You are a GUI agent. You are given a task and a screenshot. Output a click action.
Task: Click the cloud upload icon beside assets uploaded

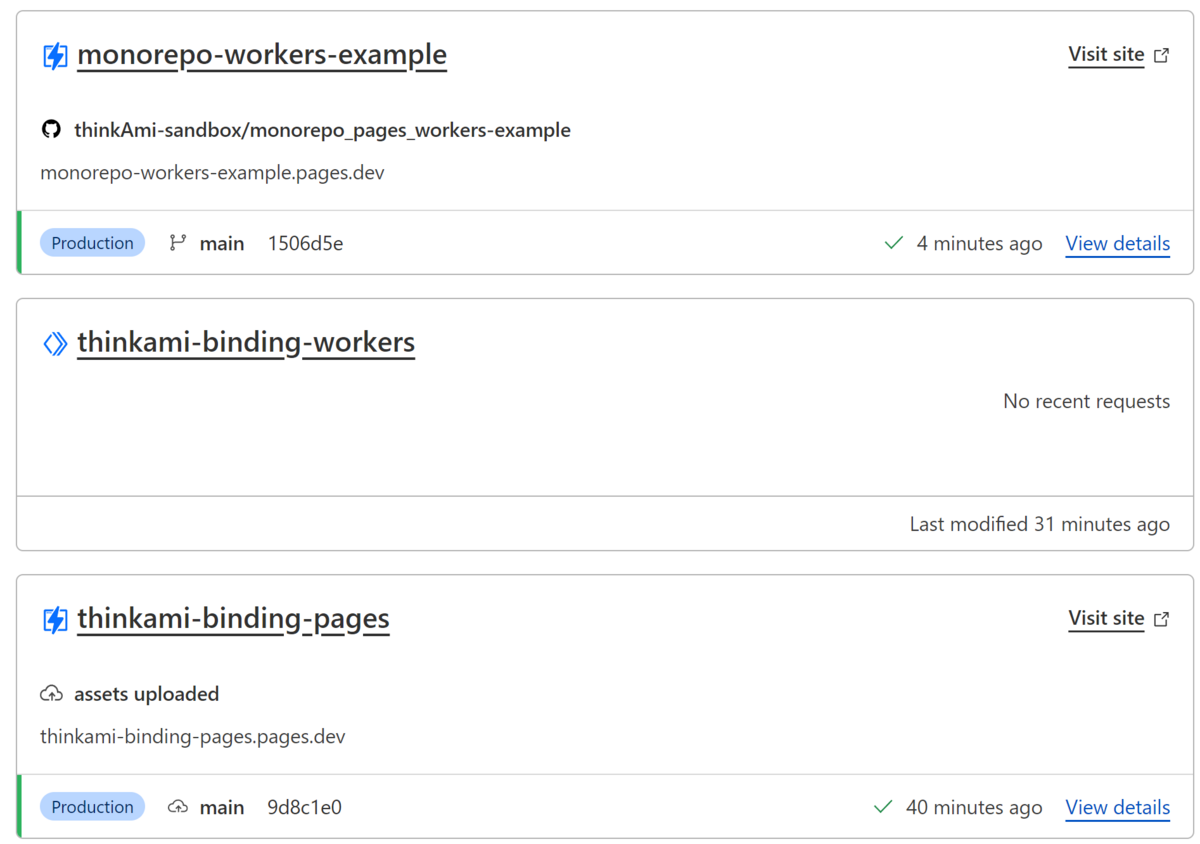pyautogui.click(x=49, y=693)
